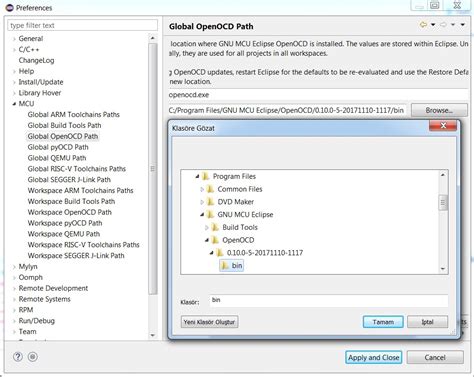Screen dimensions: 474x377
Task: Select Workspace ARM Toolchains Paths
Action: pos(80,191)
